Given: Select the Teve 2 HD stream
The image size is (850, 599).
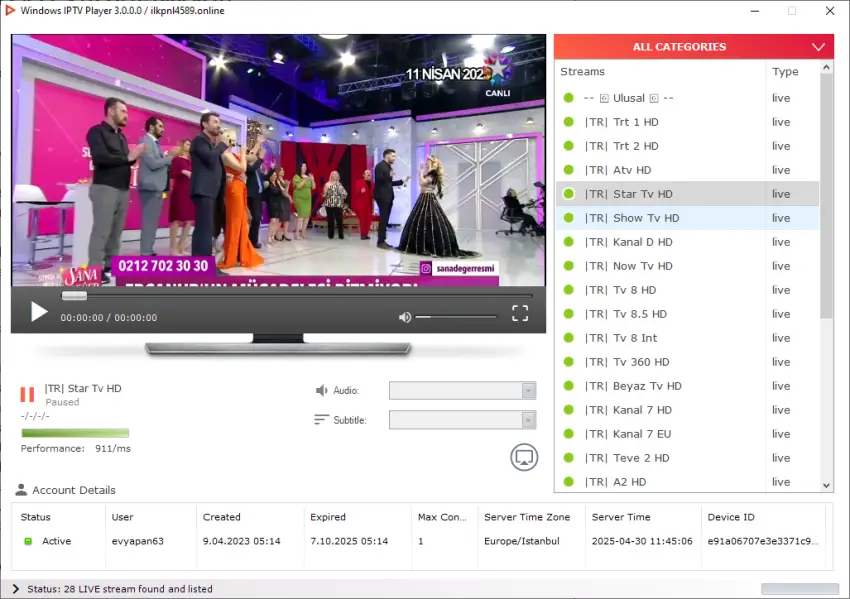Looking at the screenshot, I should click(687, 458).
